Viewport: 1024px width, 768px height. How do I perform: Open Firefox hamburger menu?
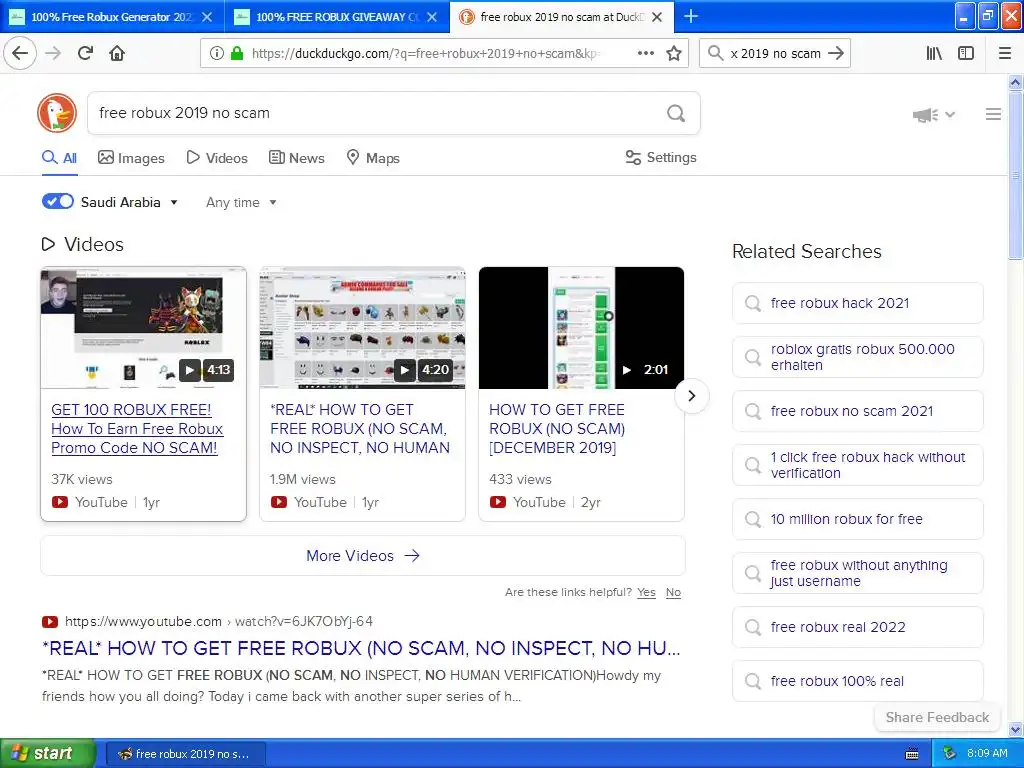coord(1005,53)
